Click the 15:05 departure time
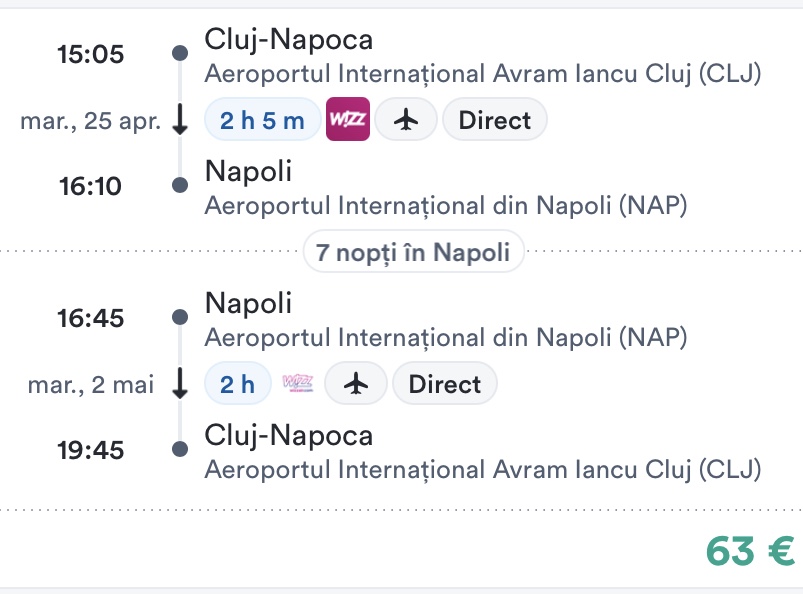Screen dimensions: 803x594 [x=91, y=54]
